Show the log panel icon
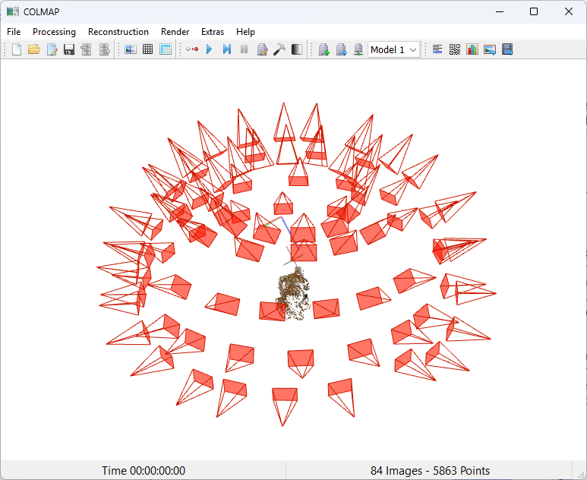Viewport: 587px width, 480px height. (437, 49)
